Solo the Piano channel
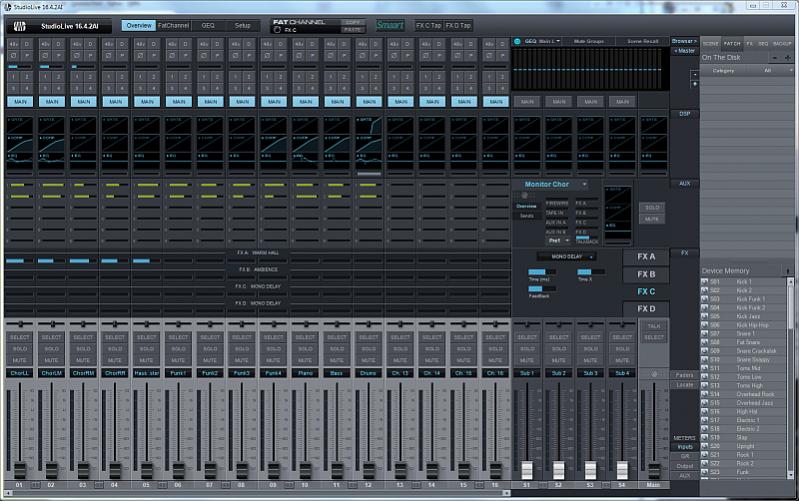 pyautogui.click(x=305, y=349)
